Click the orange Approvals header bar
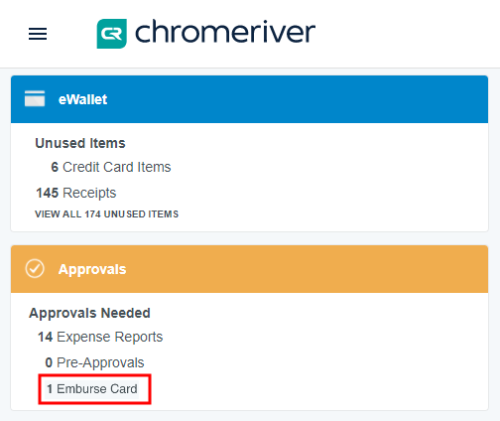This screenshot has height=421, width=500. point(249,269)
